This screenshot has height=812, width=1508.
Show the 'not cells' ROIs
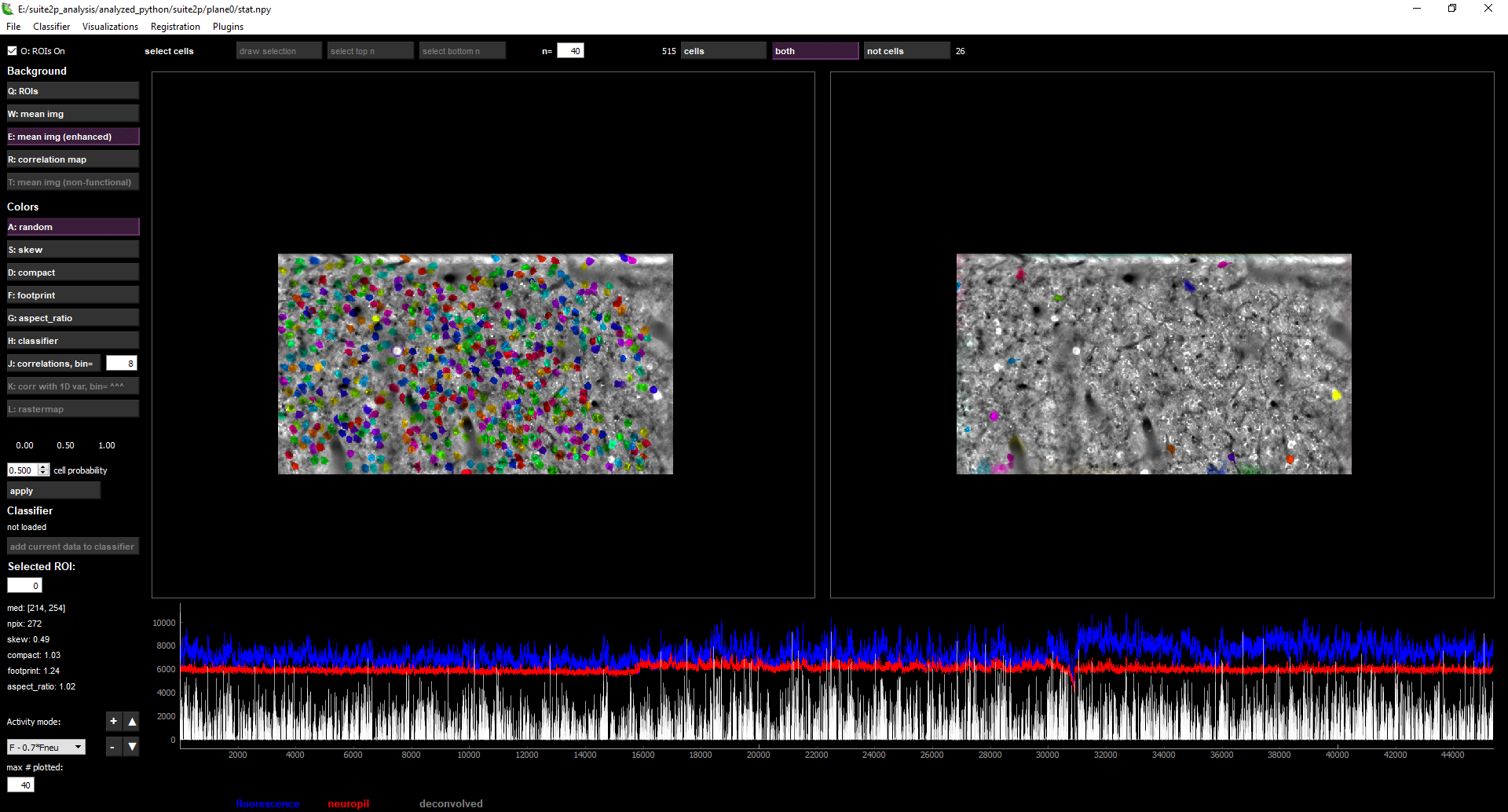(906, 50)
